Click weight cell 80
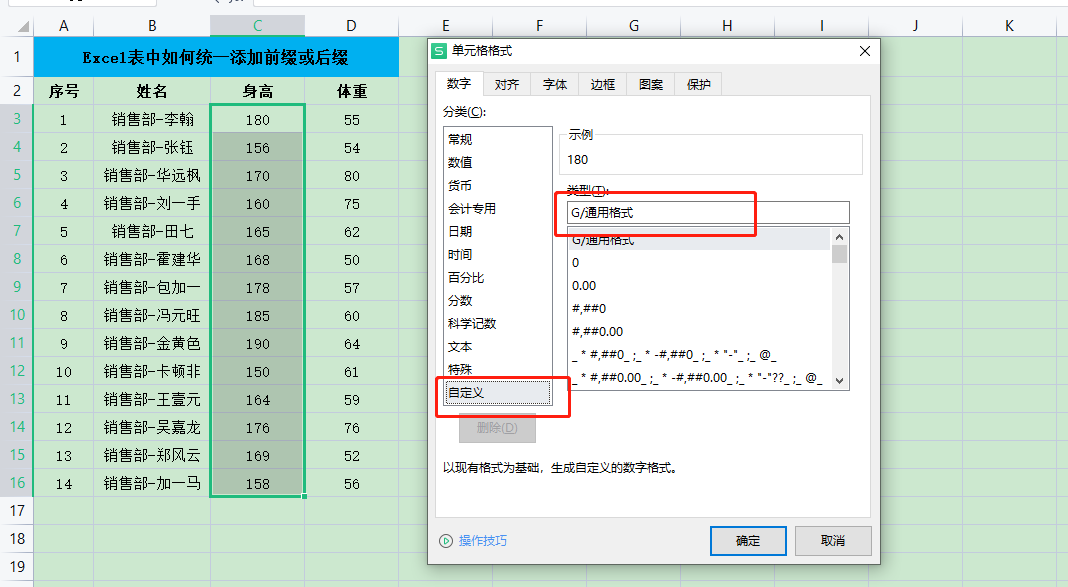Image resolution: width=1068 pixels, height=587 pixels. [351, 176]
